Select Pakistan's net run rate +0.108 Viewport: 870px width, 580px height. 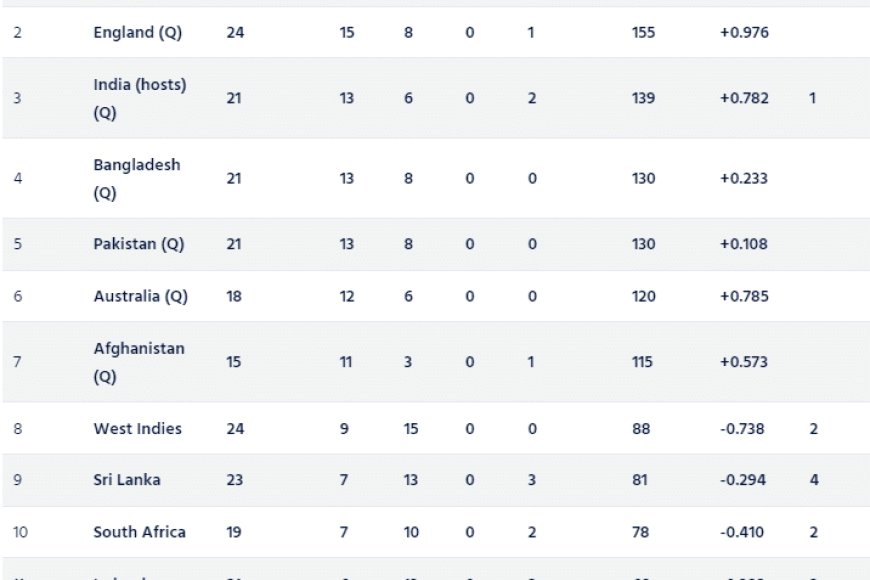point(743,244)
